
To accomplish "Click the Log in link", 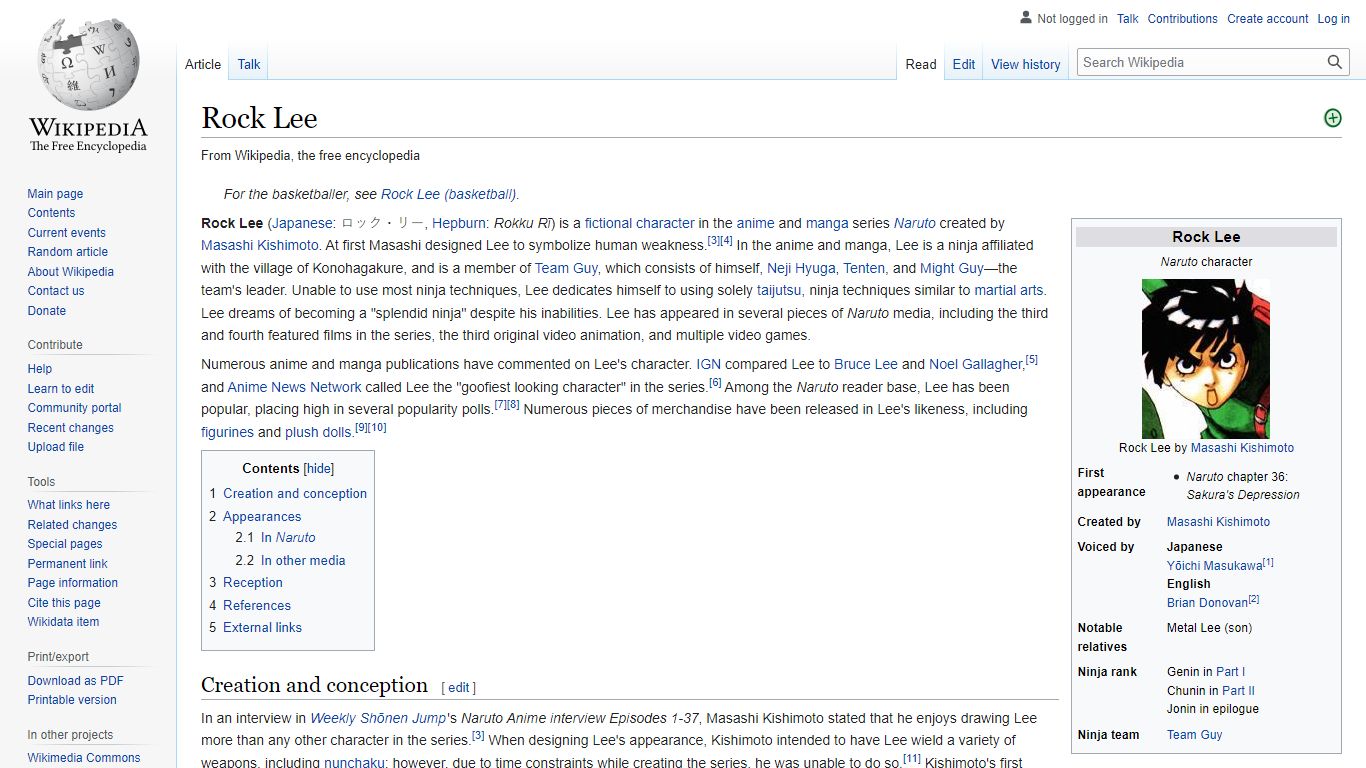I will pos(1333,18).
